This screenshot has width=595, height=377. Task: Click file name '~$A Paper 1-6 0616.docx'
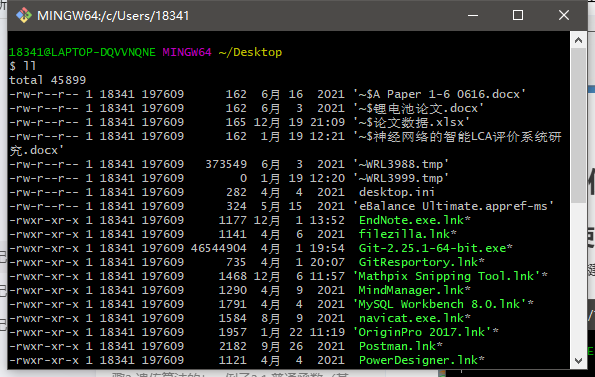439,94
